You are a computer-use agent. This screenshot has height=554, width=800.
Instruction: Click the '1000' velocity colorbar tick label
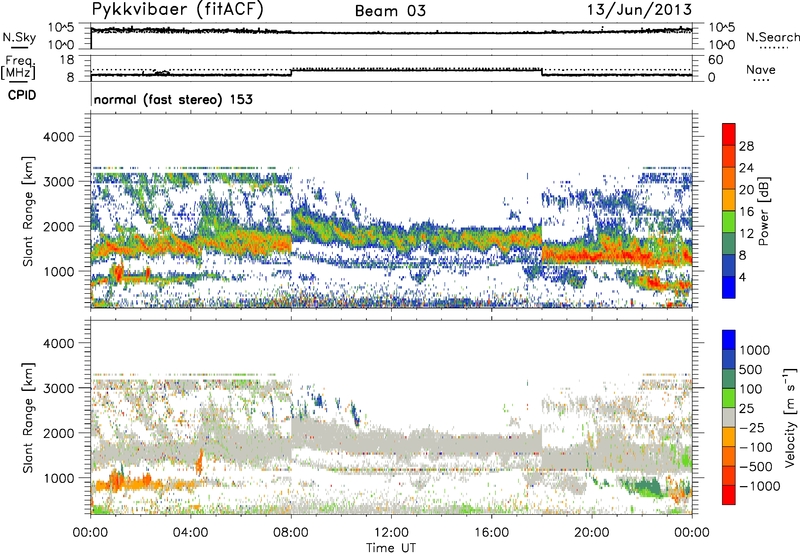755,350
